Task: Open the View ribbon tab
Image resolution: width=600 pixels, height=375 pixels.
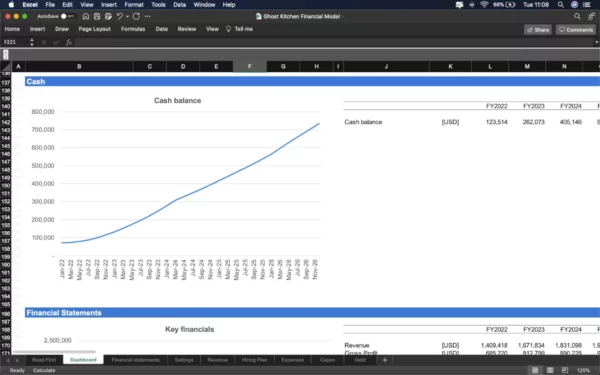Action: (x=212, y=29)
